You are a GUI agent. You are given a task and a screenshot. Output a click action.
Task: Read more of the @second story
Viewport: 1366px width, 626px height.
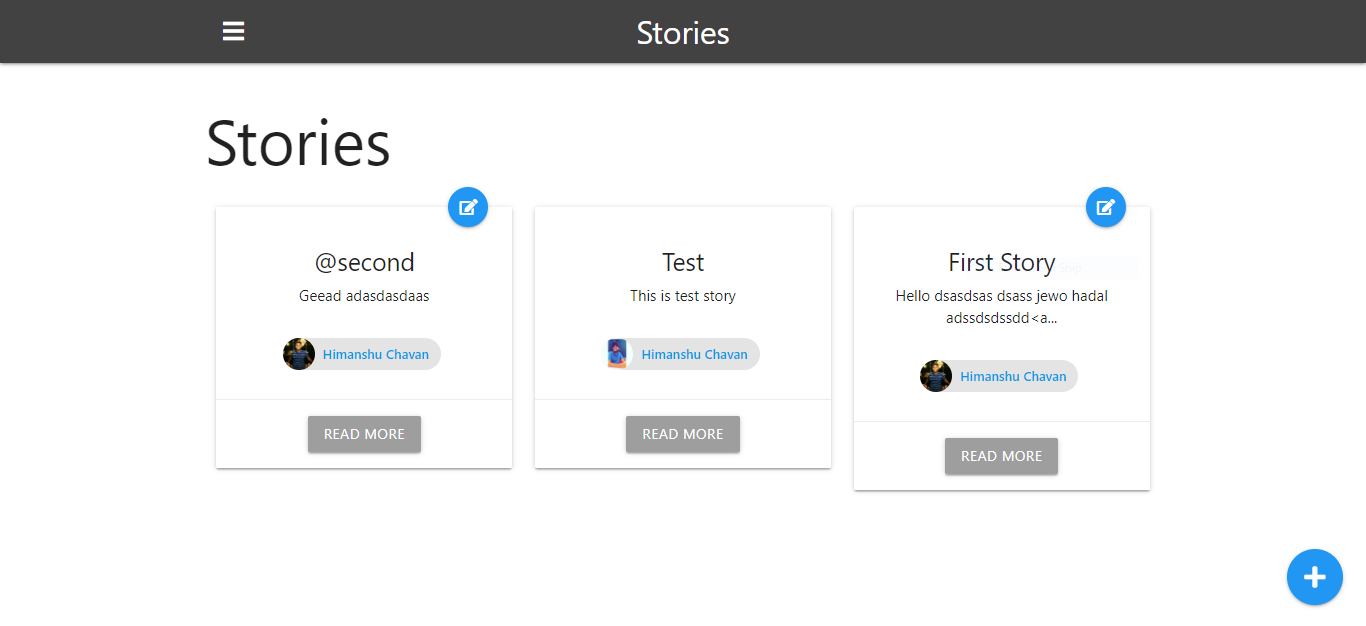(364, 434)
